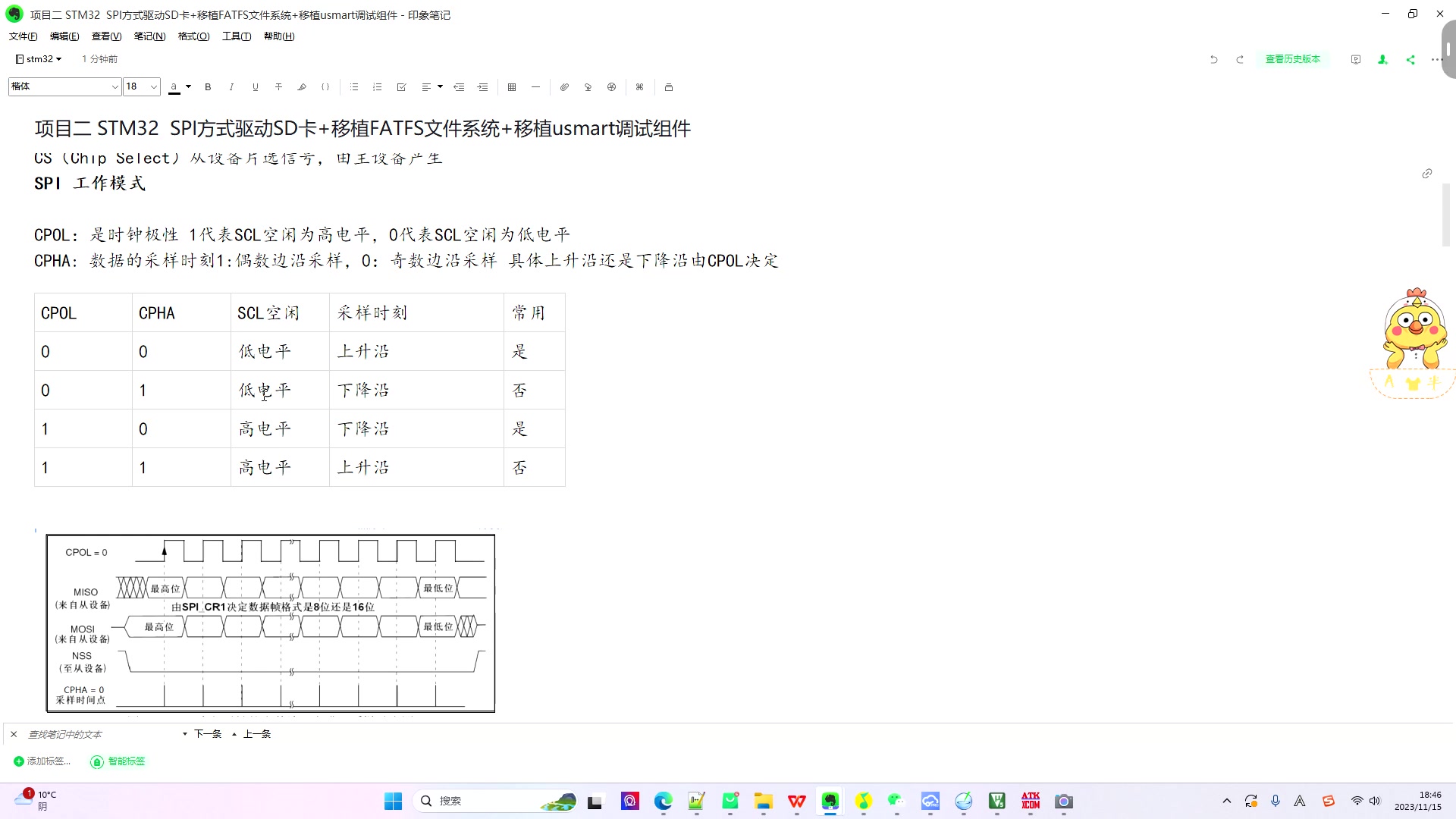
Task: Open Microsoft Edge from the taskbar
Action: (664, 802)
